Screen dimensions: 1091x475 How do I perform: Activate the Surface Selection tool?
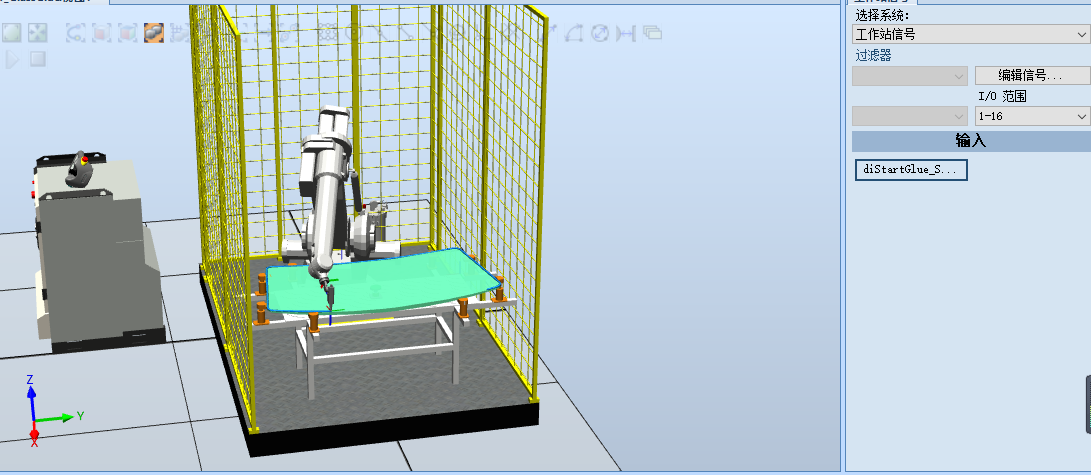(x=102, y=33)
